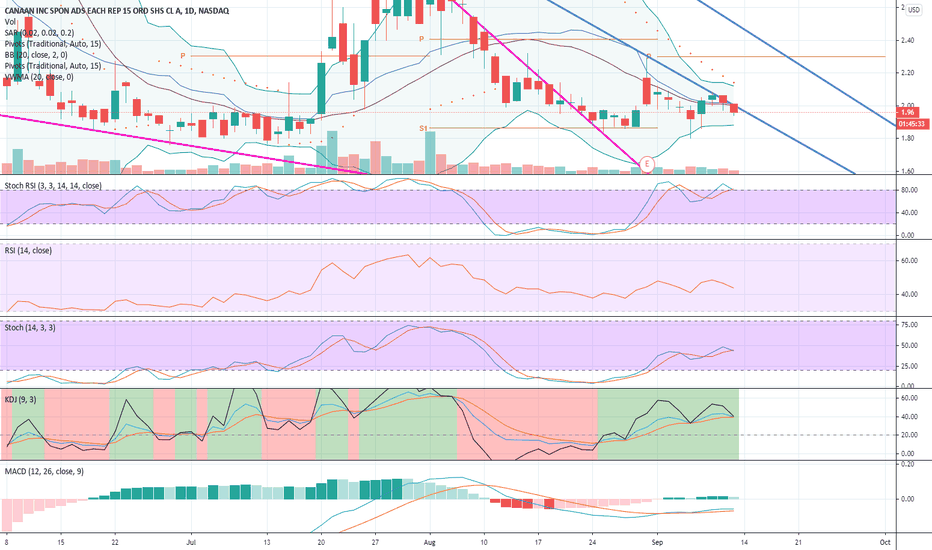Select the SAR (0.02, 0.02, 0.2) legend
932x550 pixels.
point(39,33)
